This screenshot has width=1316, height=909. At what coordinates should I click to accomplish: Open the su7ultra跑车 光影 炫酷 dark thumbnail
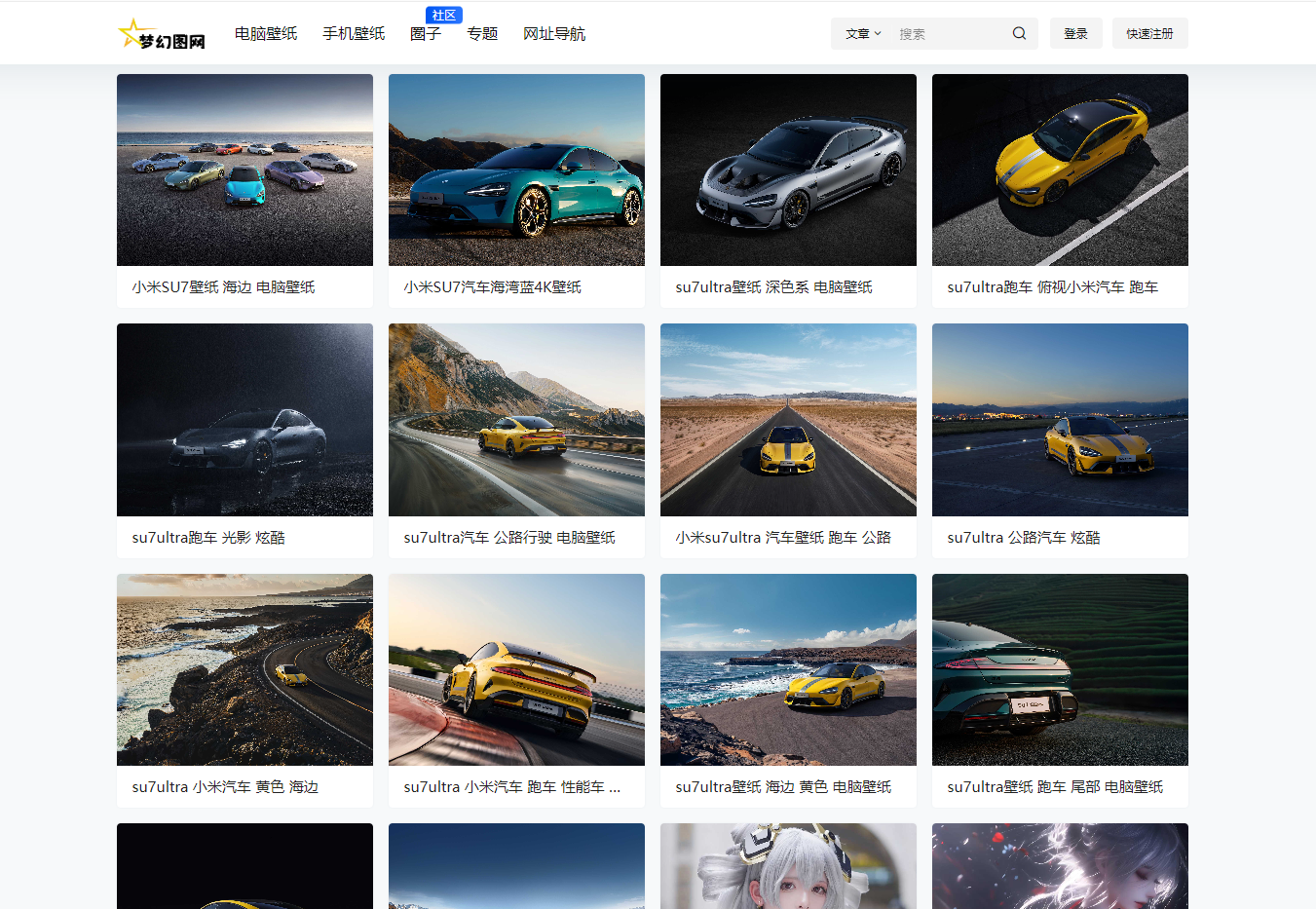pos(244,420)
